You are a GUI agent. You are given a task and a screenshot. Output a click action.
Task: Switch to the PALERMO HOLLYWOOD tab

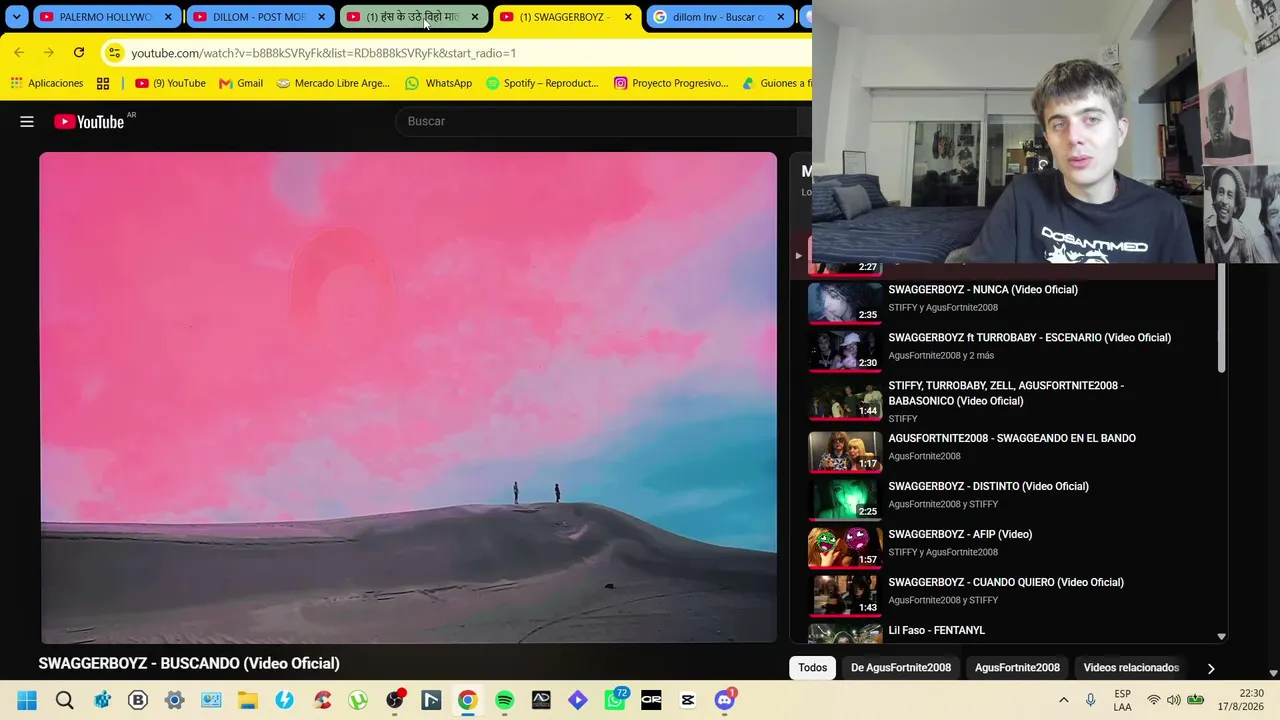point(105,17)
